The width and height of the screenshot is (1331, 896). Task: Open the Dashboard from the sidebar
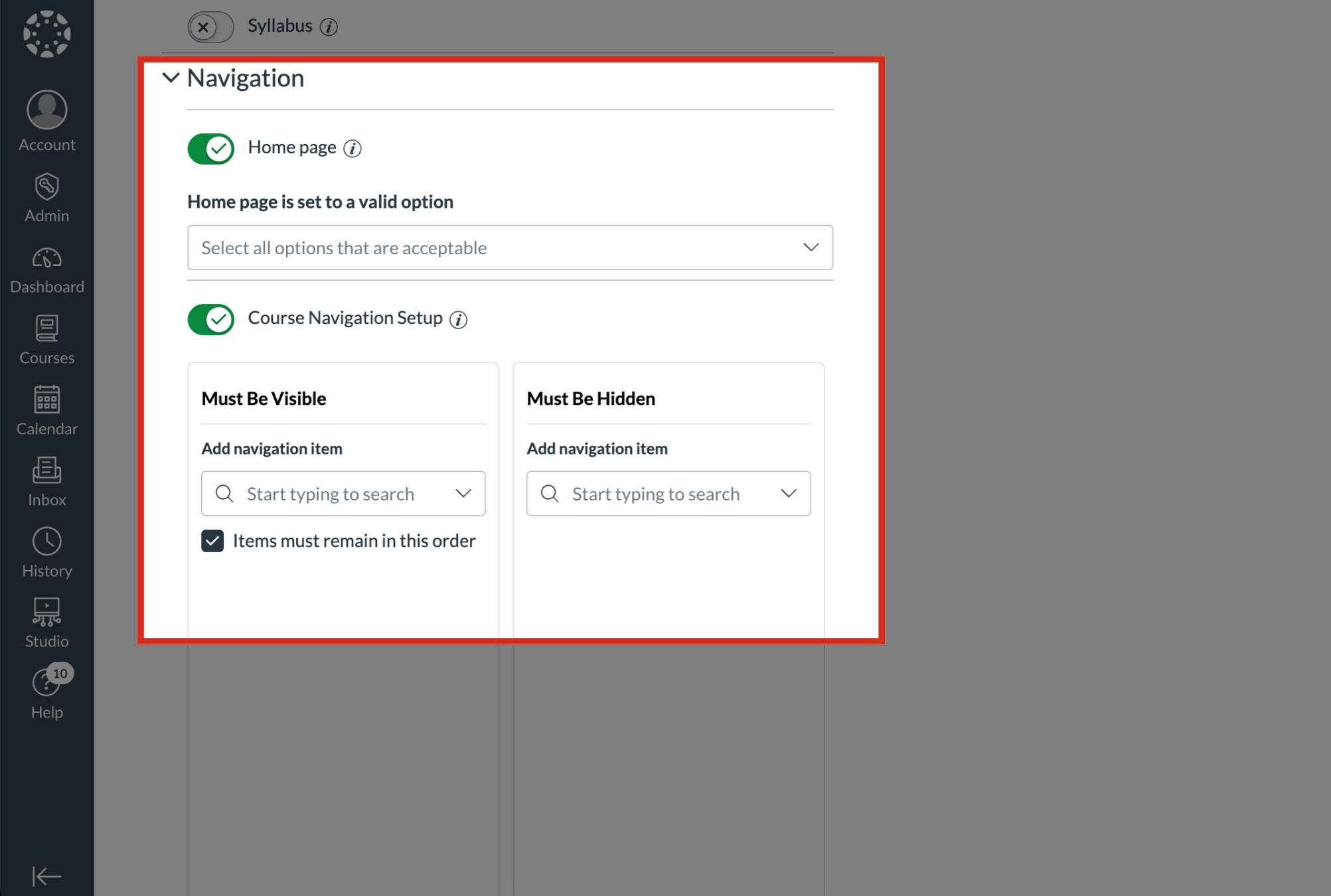(46, 267)
